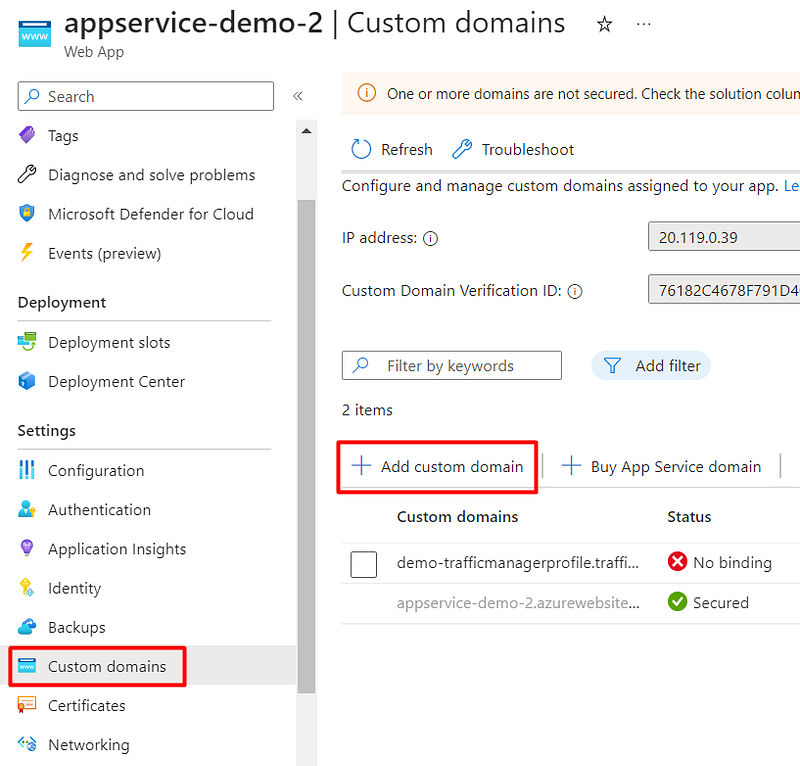The width and height of the screenshot is (800, 766).
Task: Click the Filter by keywords box
Action: click(x=452, y=365)
